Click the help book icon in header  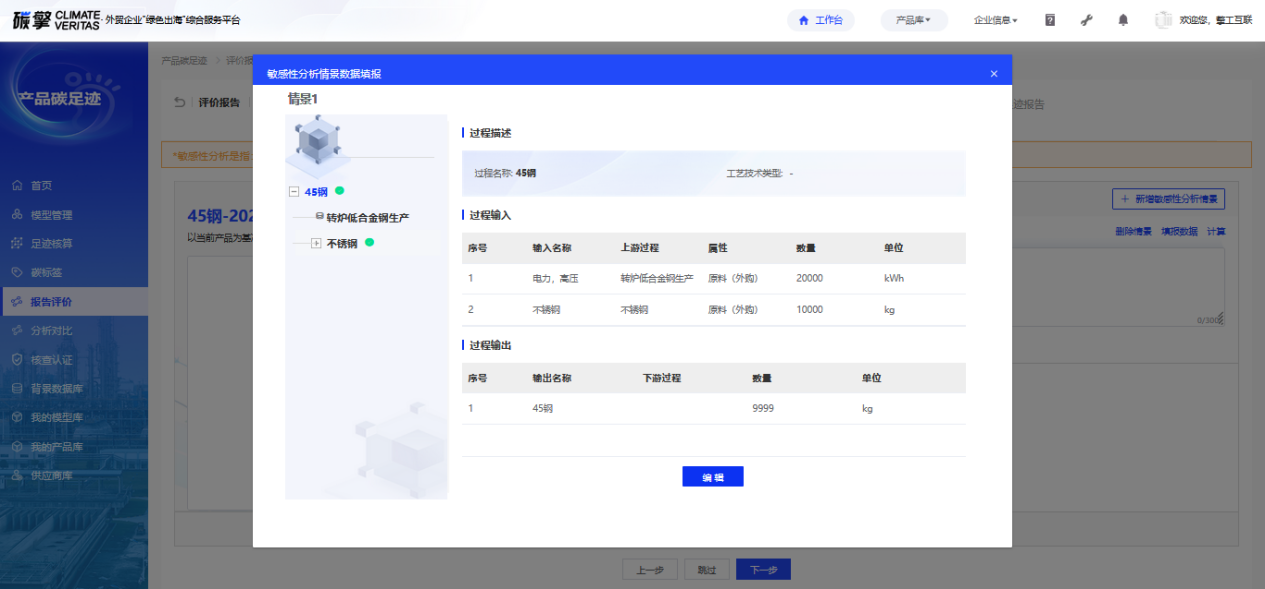tap(1050, 20)
